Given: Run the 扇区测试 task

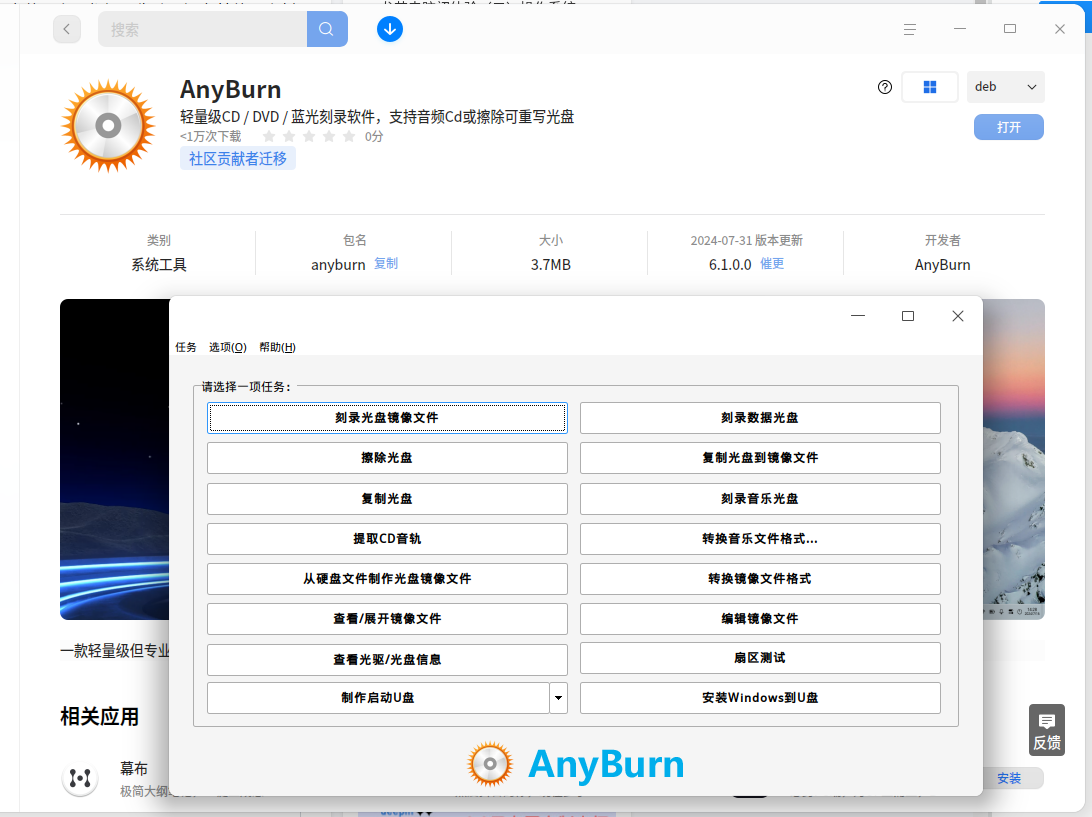Looking at the screenshot, I should (760, 658).
